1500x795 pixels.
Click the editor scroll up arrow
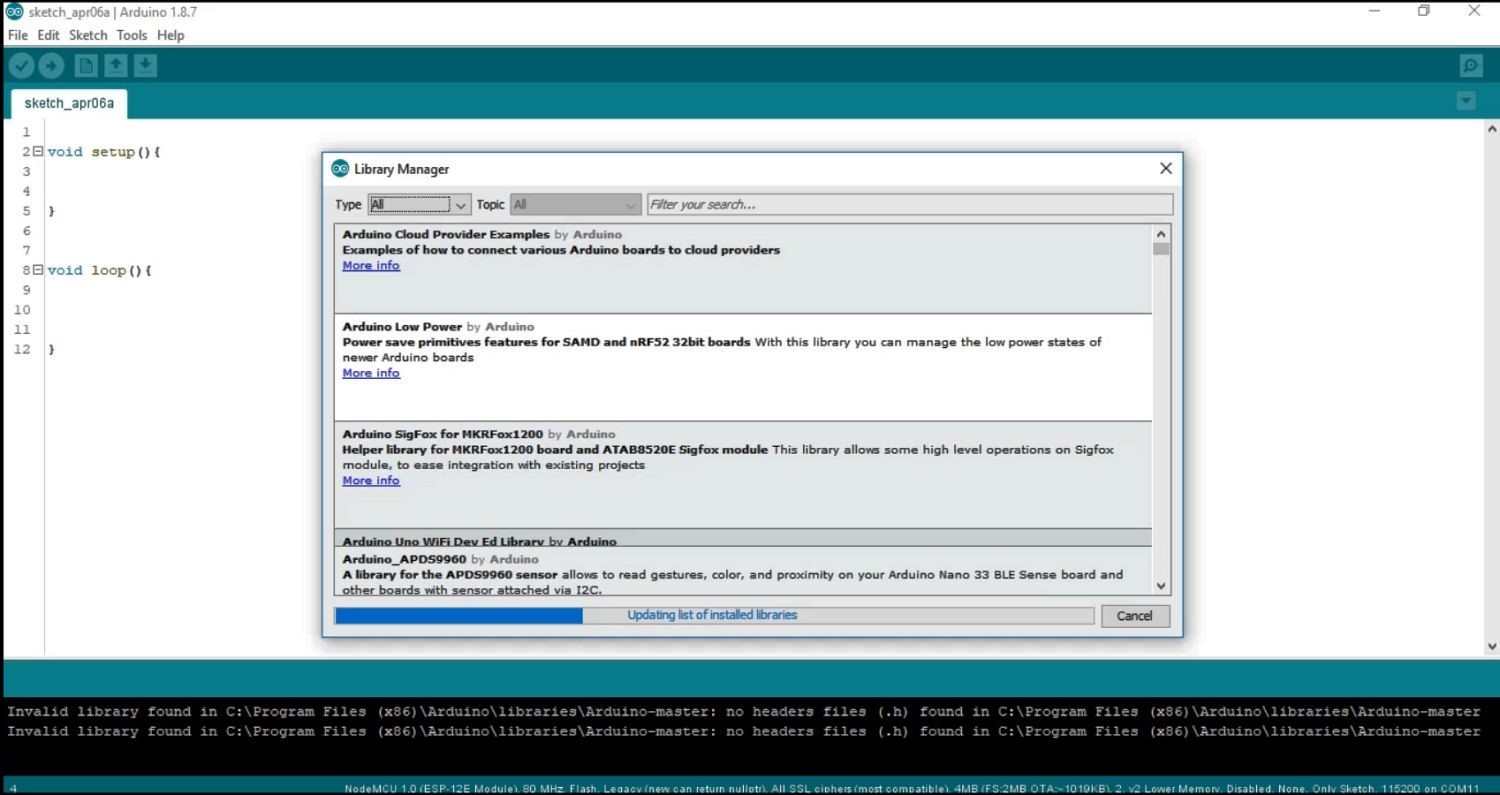tap(1492, 129)
